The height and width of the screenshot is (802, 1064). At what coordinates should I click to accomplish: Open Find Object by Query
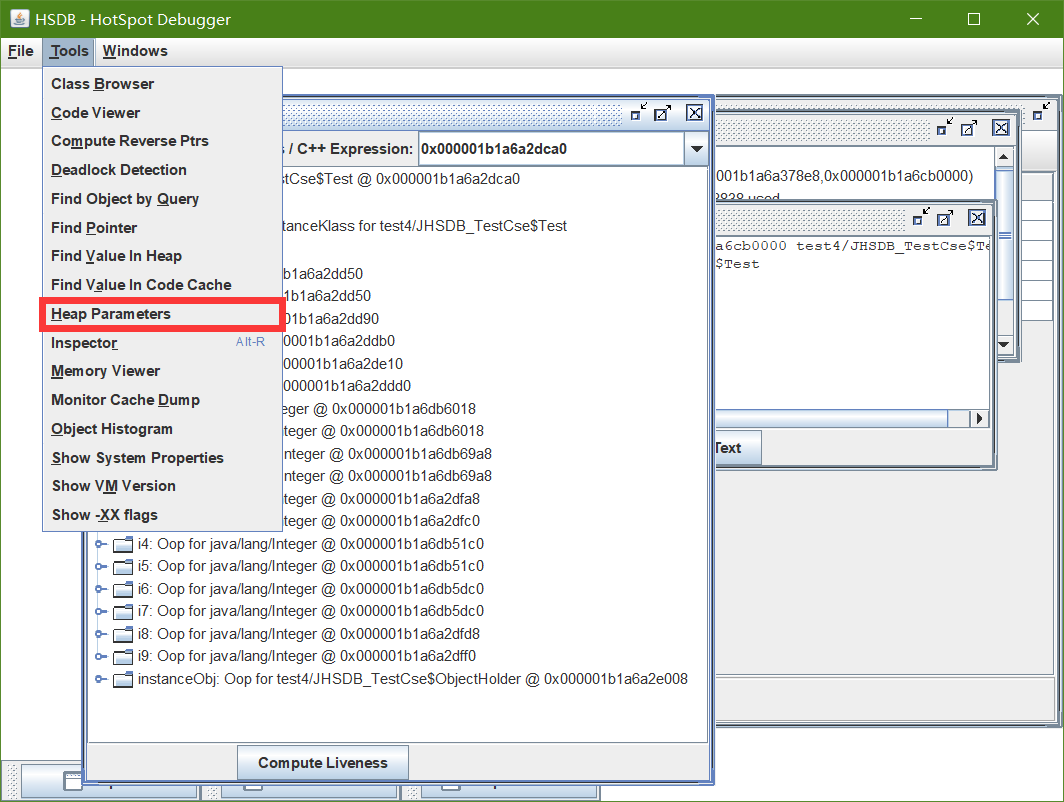point(162,199)
